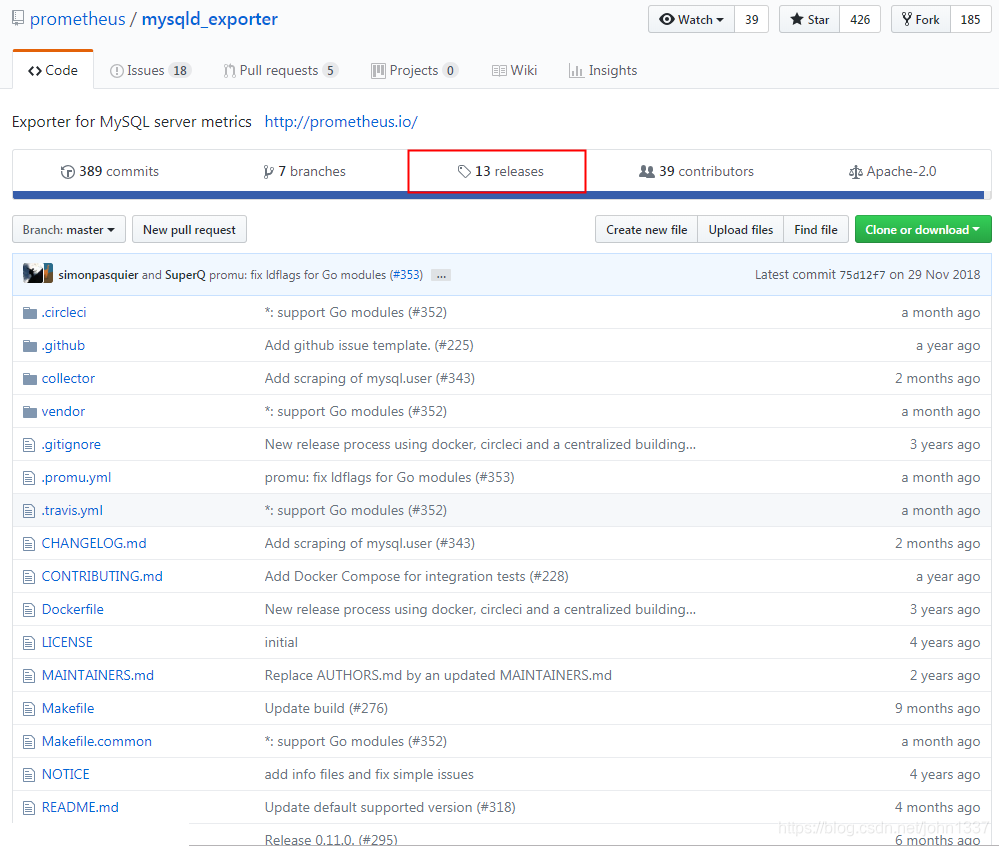Open the http://prometheus.io/ link
Screen dimensions: 999x846
click(341, 122)
